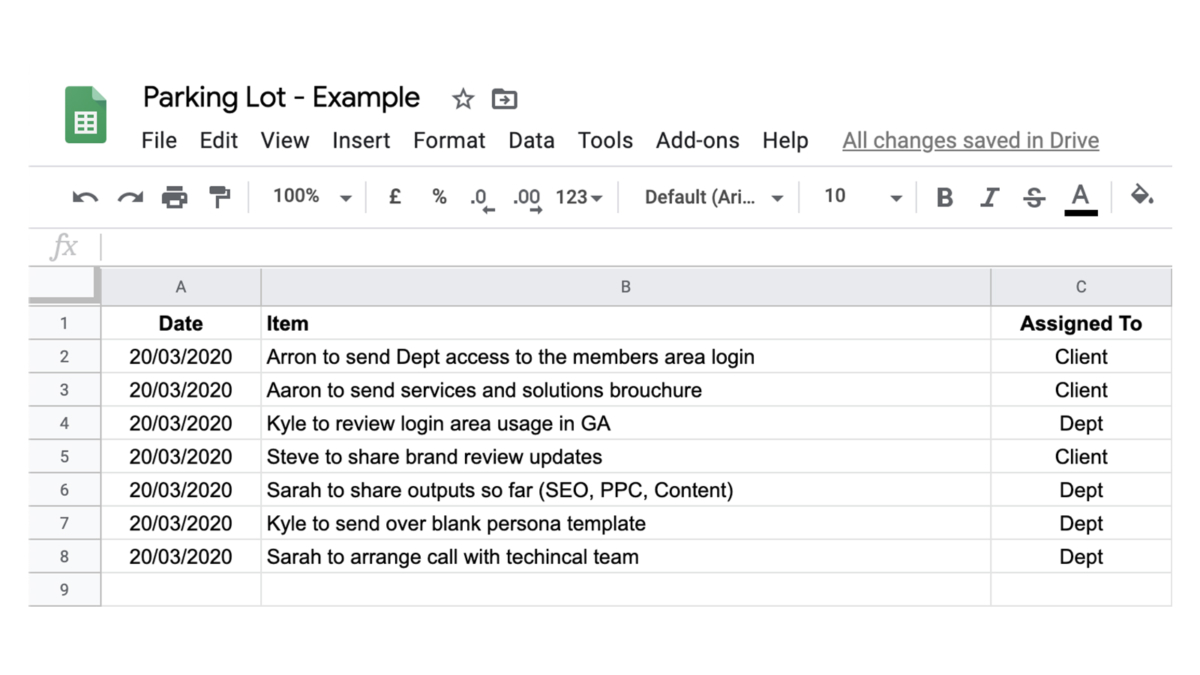Viewport: 1200px width, 675px height.
Task: Click All changes saved in Drive link
Action: [x=970, y=141]
